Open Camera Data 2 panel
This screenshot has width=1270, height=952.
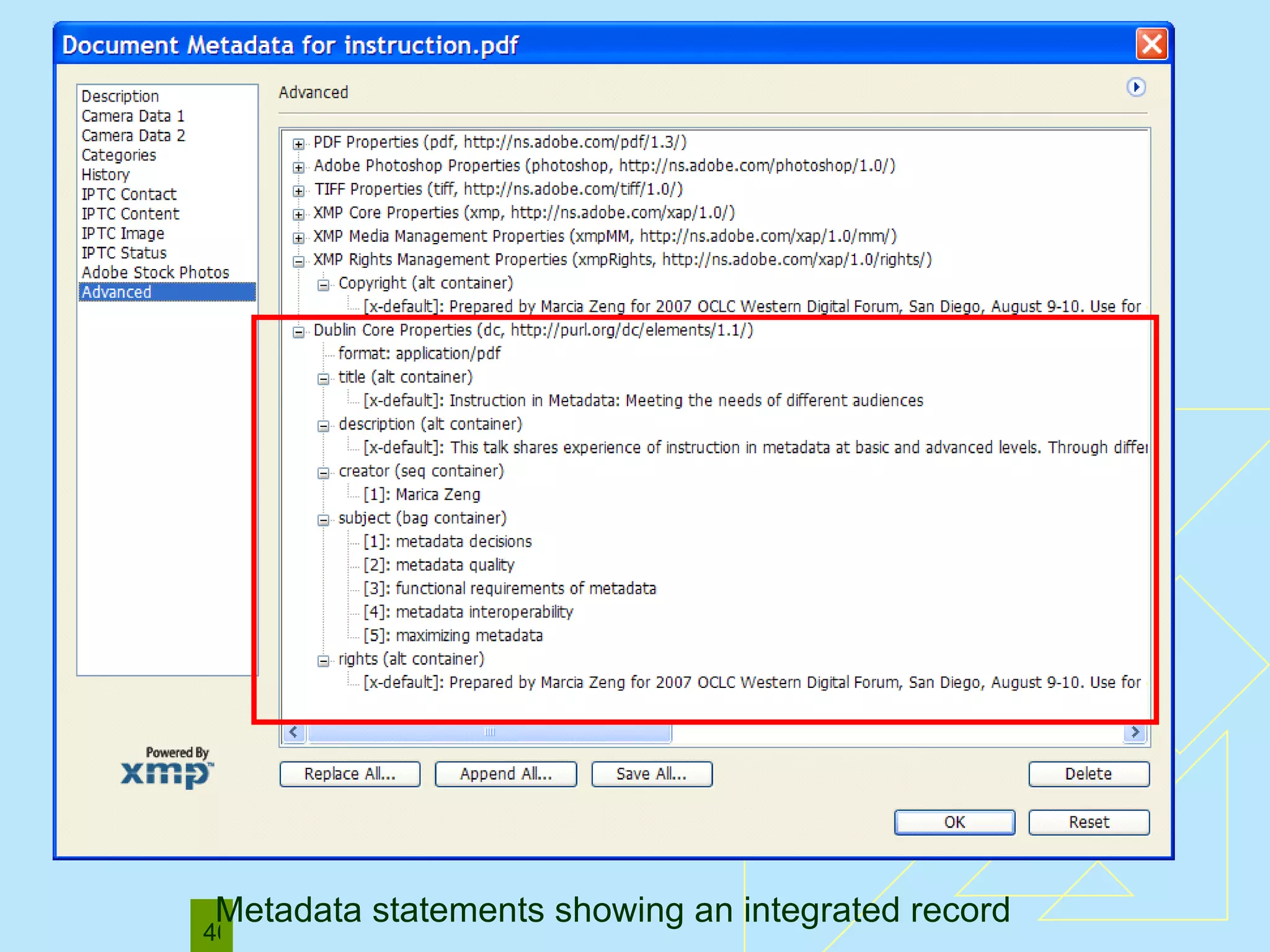click(133, 135)
